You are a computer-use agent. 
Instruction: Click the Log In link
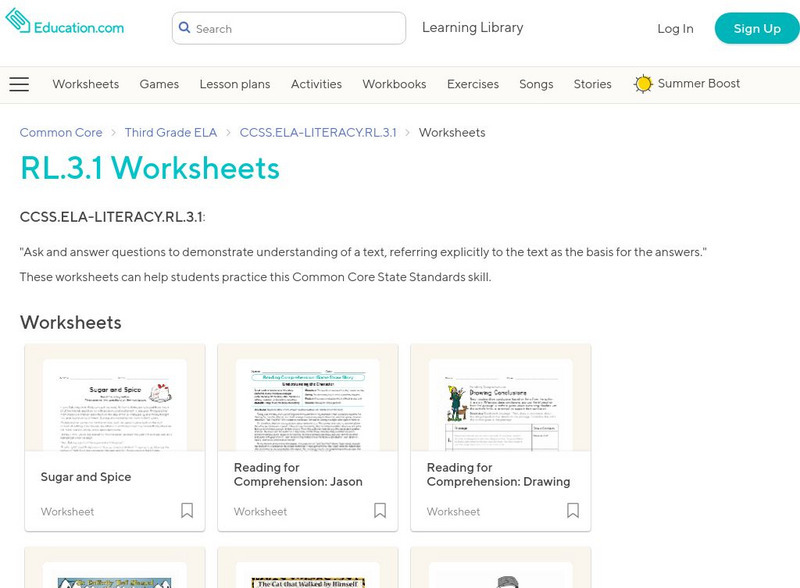click(x=675, y=29)
